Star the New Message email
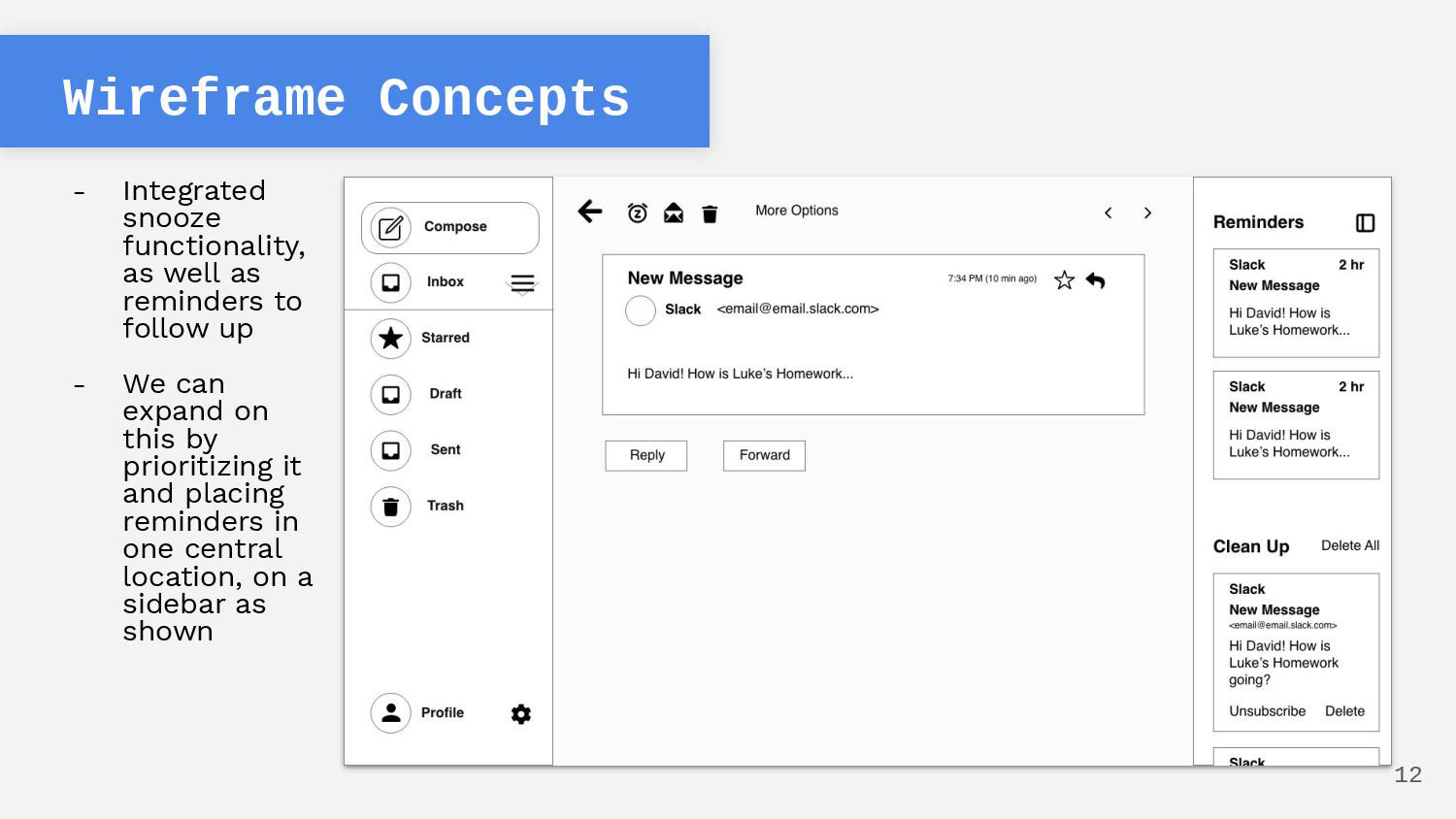1456x819 pixels. 1065,280
